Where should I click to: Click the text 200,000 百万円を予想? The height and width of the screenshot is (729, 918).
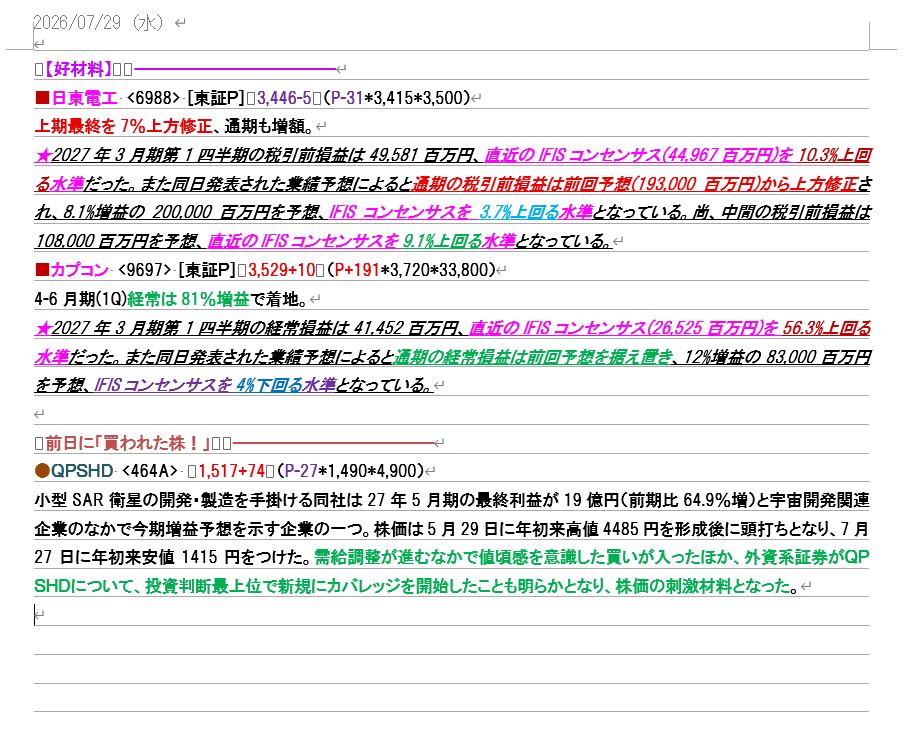pos(235,212)
